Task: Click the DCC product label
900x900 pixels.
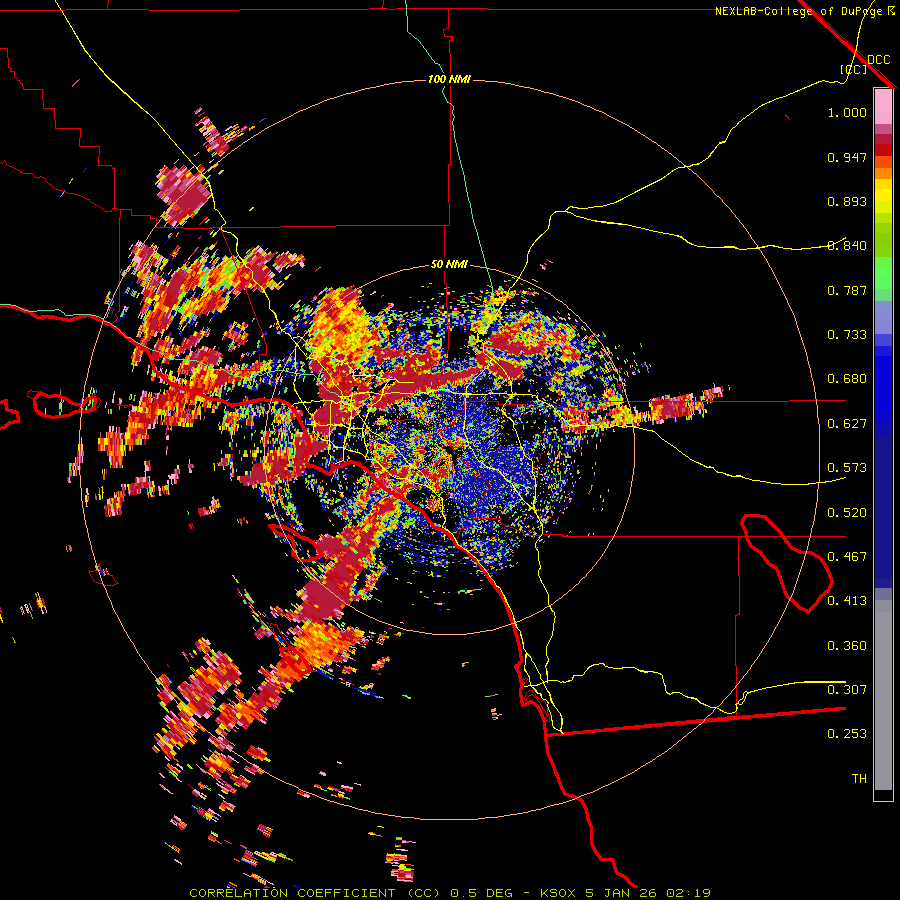Action: [878, 60]
